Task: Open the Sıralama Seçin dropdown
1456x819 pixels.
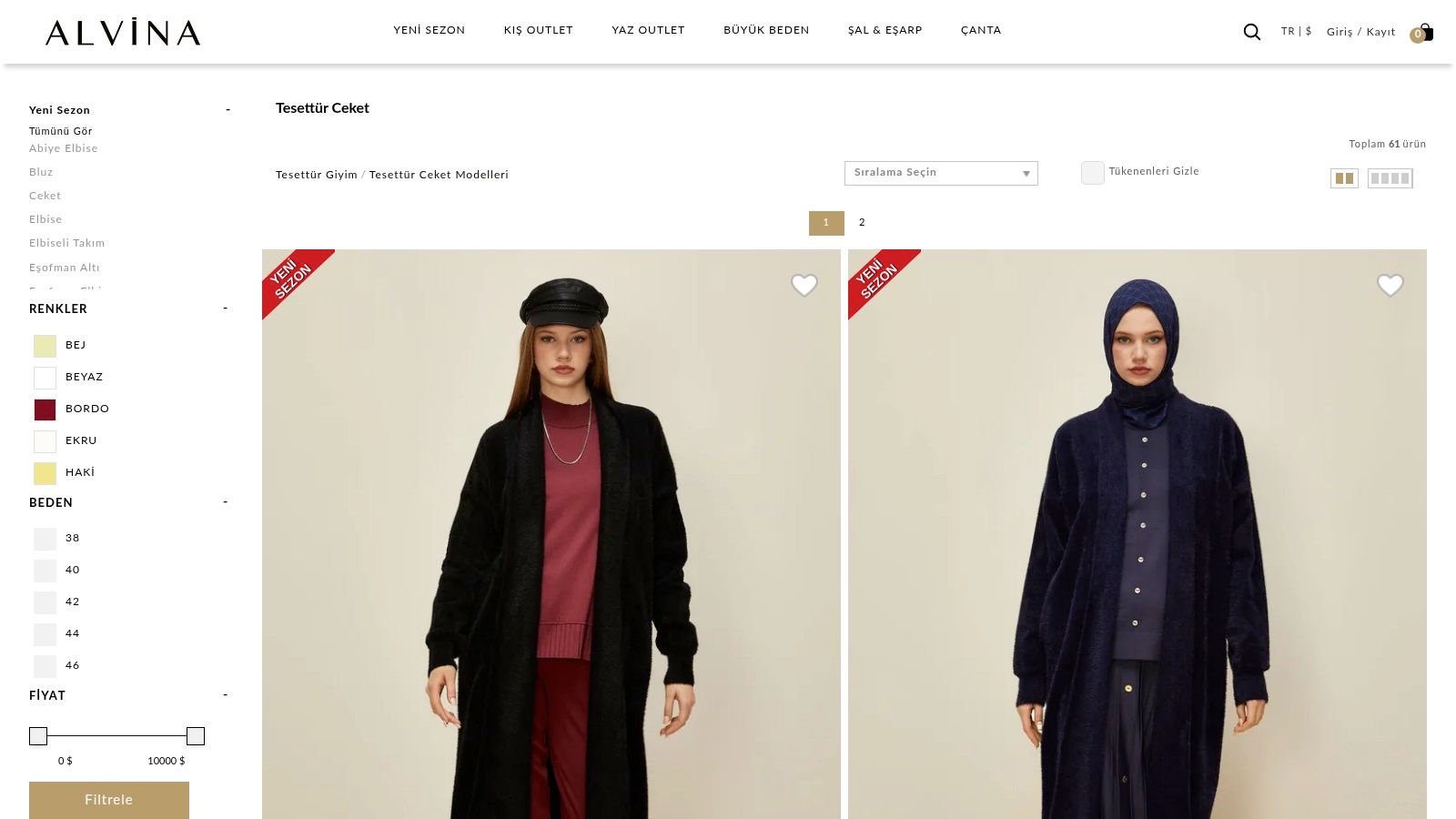Action: [x=940, y=173]
